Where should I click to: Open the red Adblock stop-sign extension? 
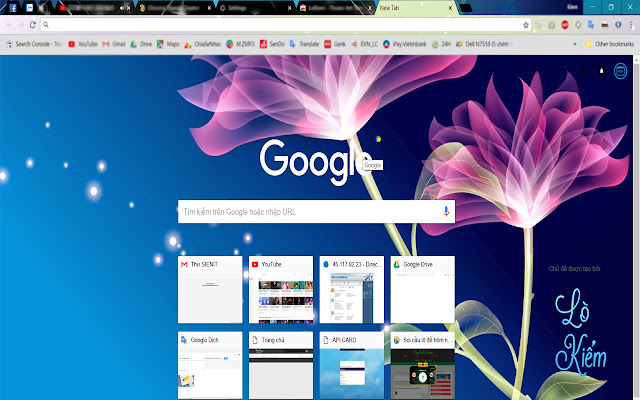tap(565, 25)
